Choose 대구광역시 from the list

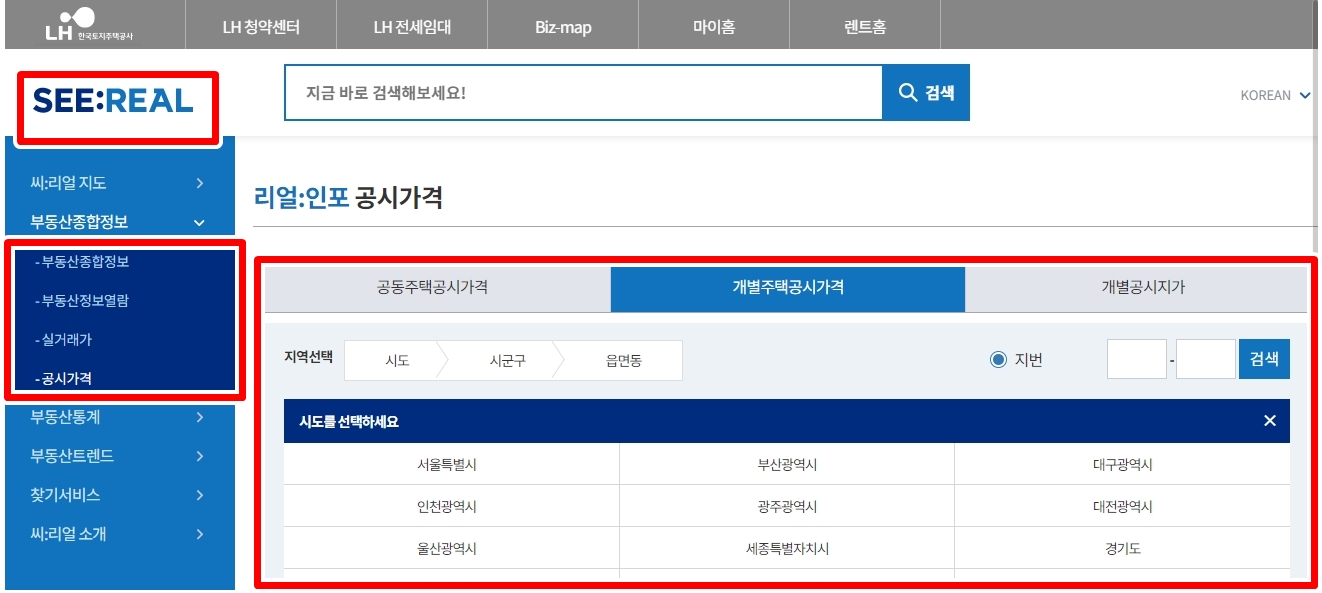(1122, 465)
